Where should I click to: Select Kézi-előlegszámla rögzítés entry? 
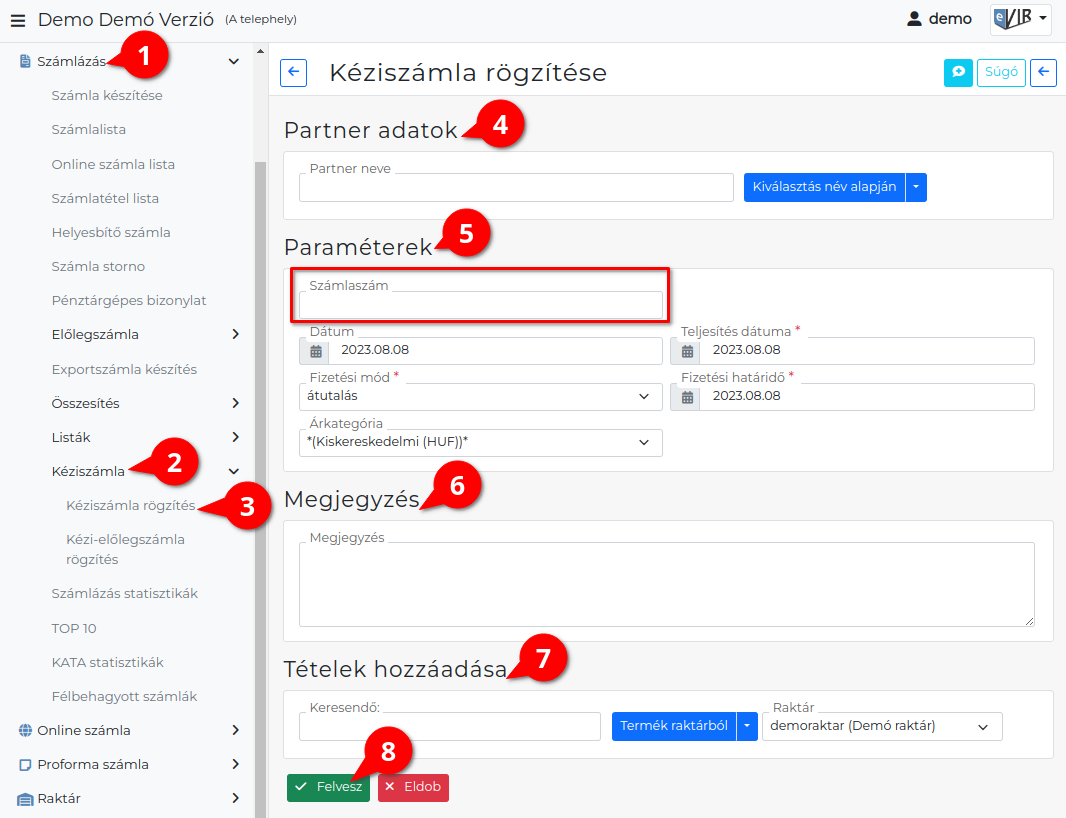[125, 549]
